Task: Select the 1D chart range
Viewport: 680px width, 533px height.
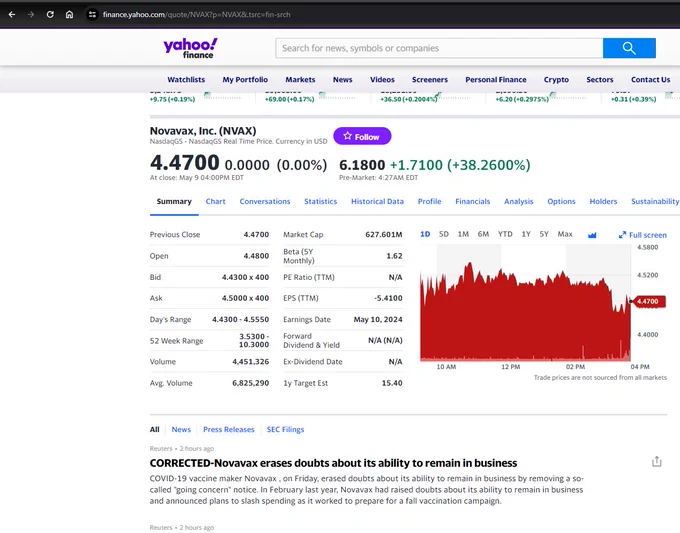Action: (425, 234)
